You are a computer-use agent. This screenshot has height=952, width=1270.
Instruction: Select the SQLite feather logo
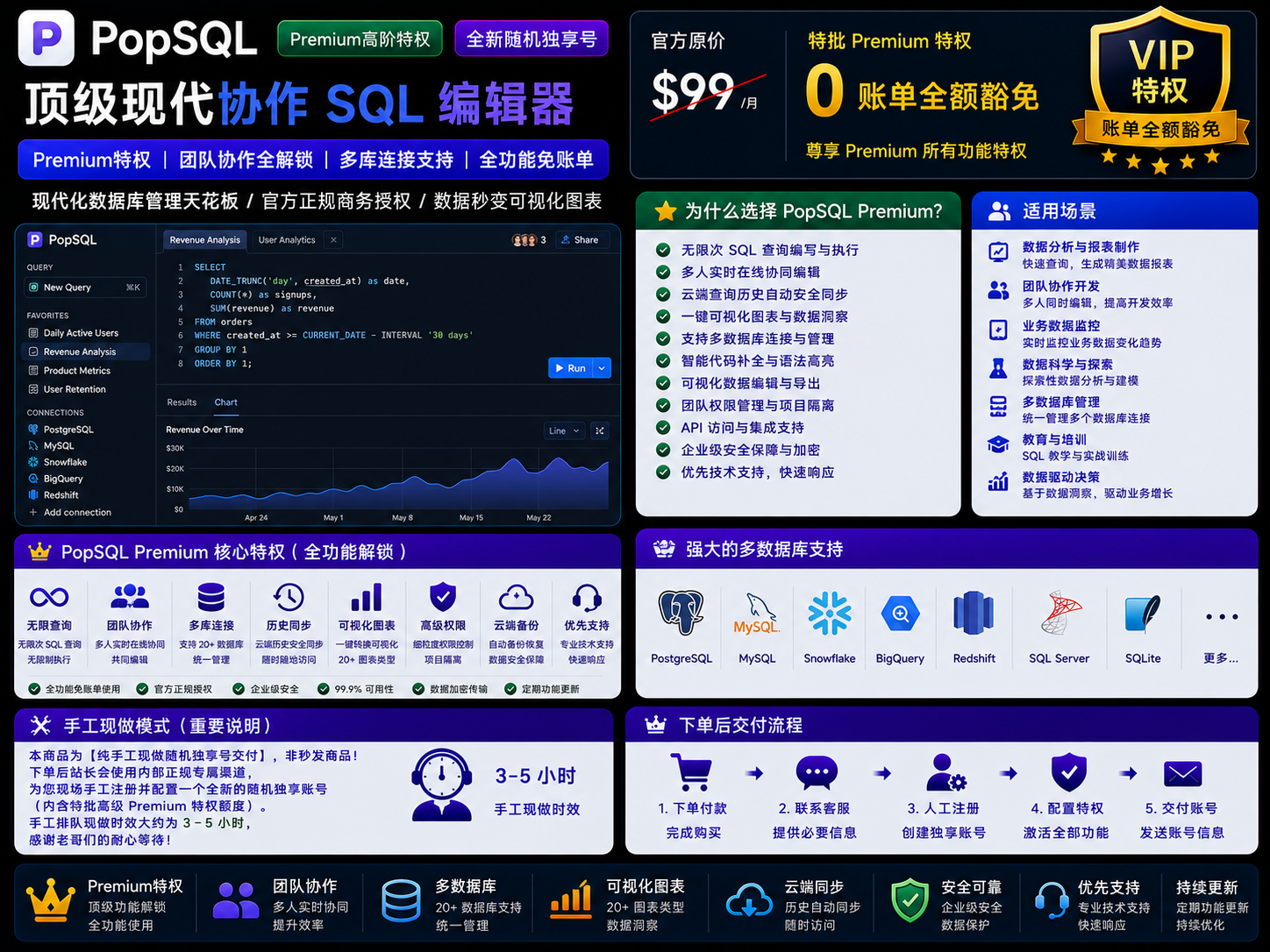pos(1143,614)
